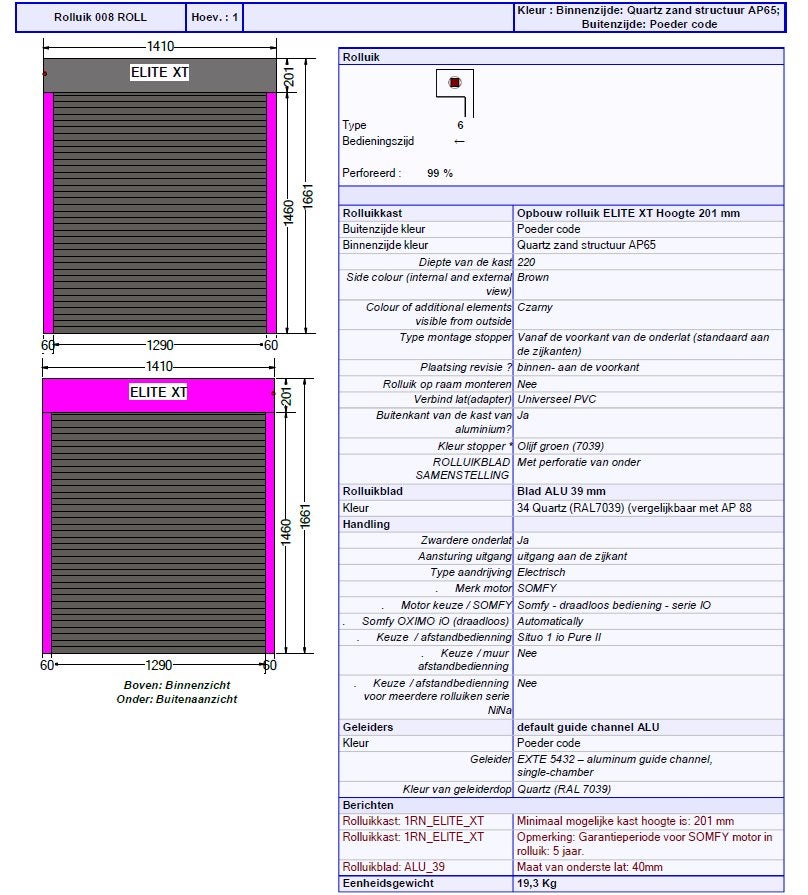Select the top ELITE XT box label
808x895 pixels.
[x=160, y=72]
